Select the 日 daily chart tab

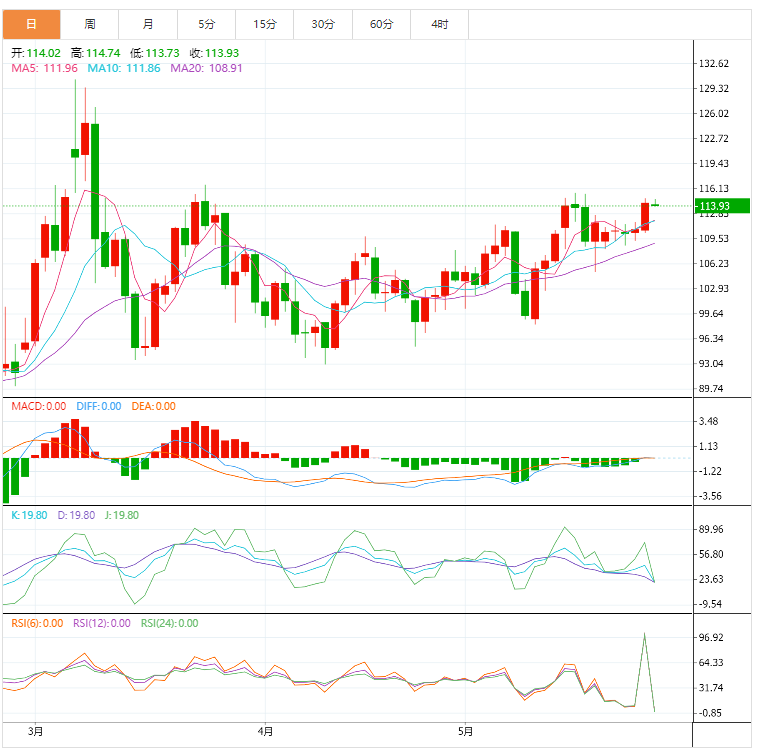31,24
